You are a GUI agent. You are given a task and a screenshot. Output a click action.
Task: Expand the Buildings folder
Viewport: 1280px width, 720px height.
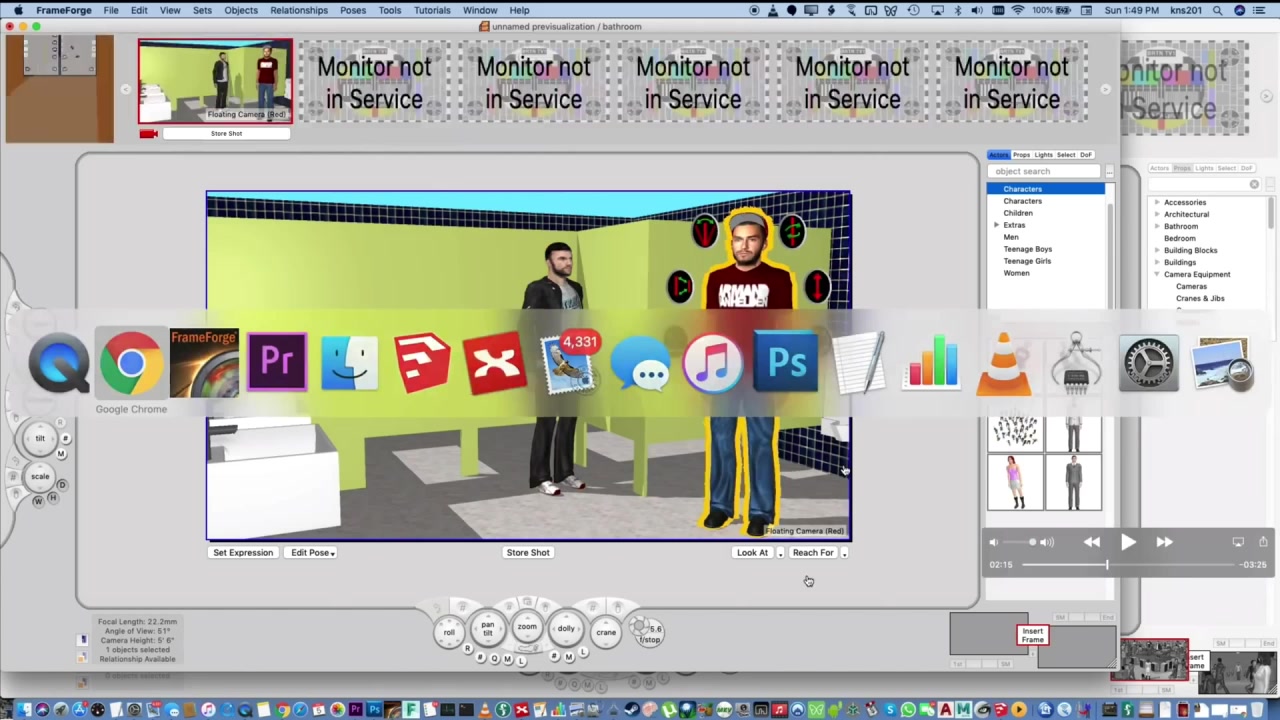click(x=1157, y=262)
